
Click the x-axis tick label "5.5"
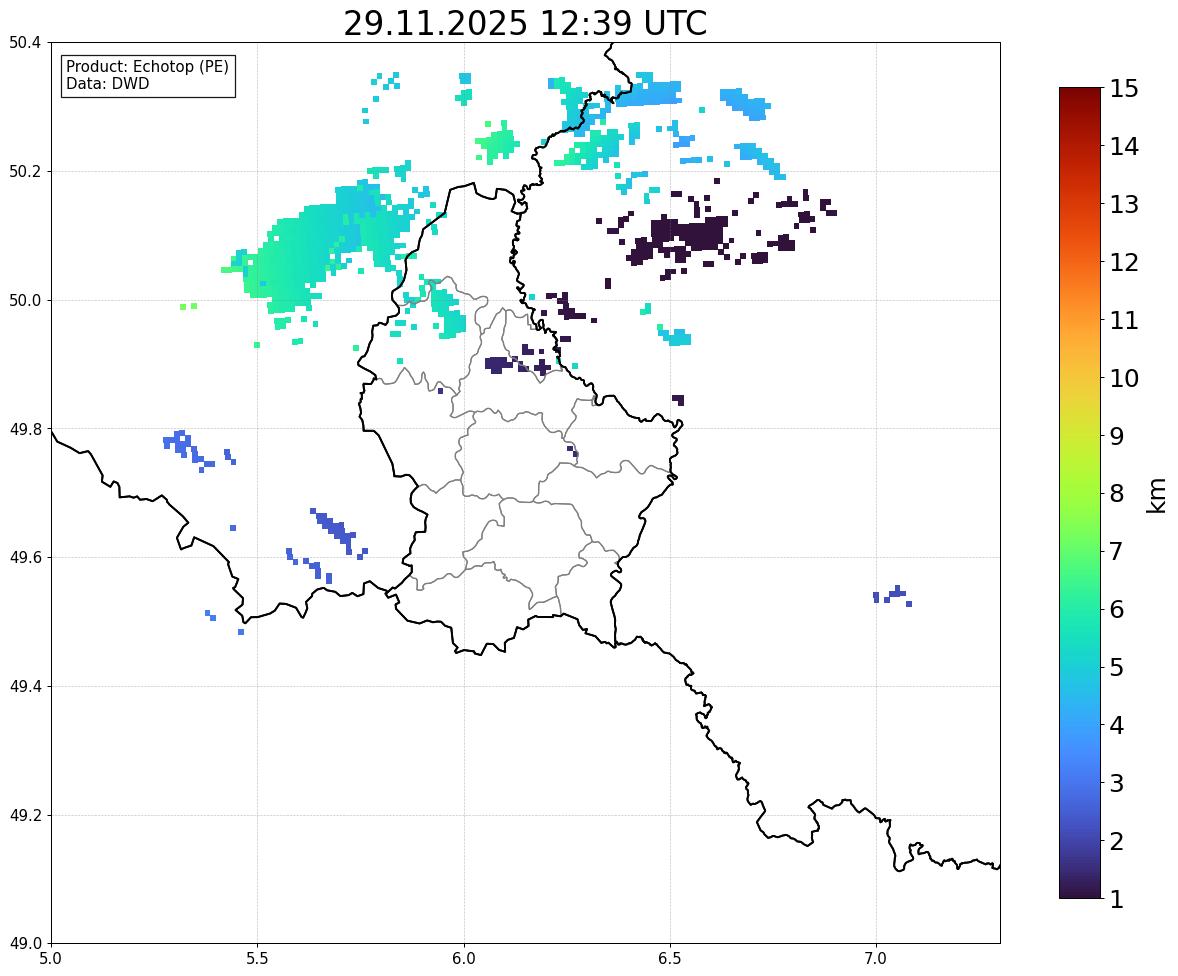(257, 959)
